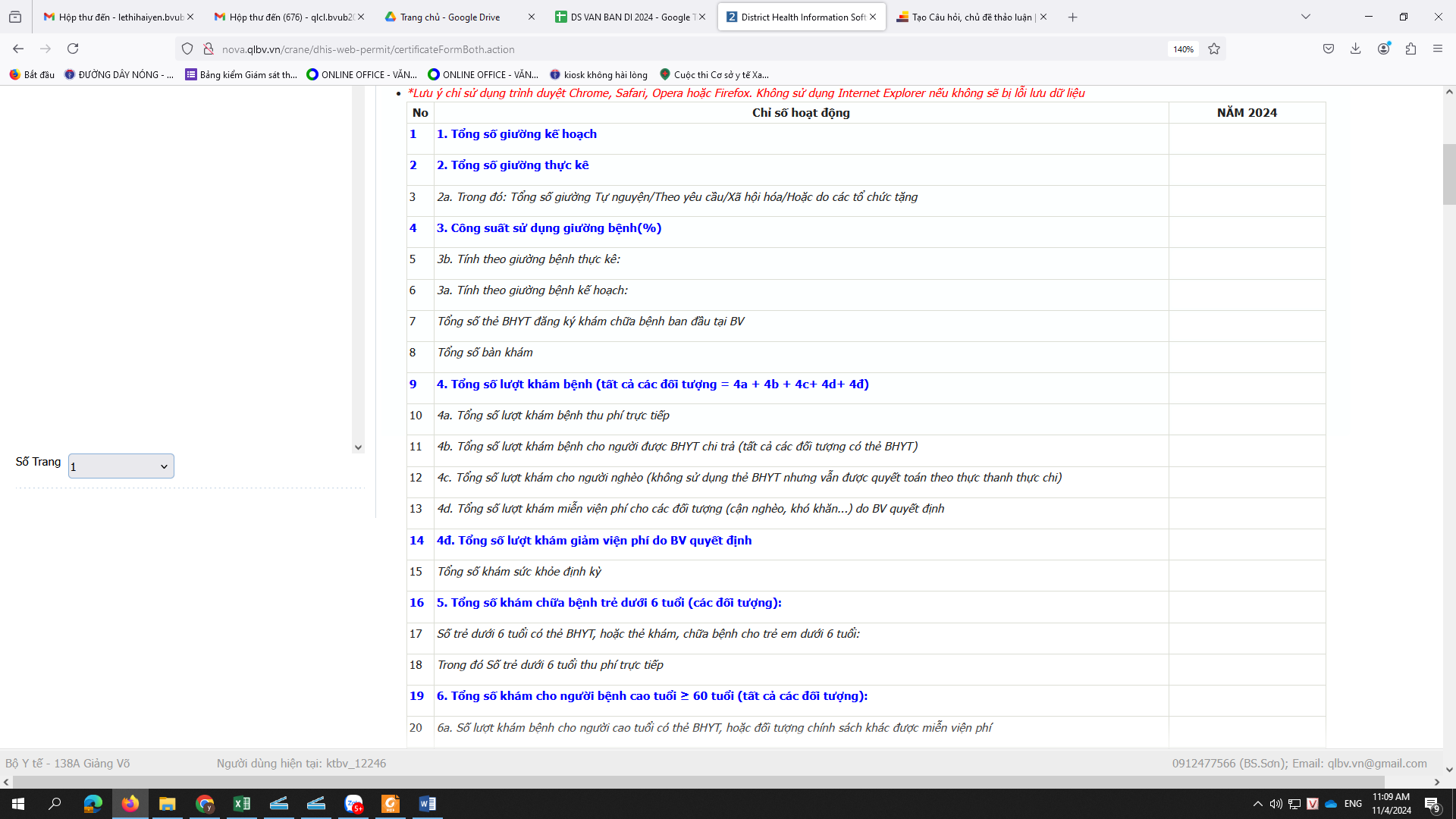Image resolution: width=1456 pixels, height=819 pixels.
Task: Expand the list all tabs chevron
Action: pyautogui.click(x=1306, y=17)
